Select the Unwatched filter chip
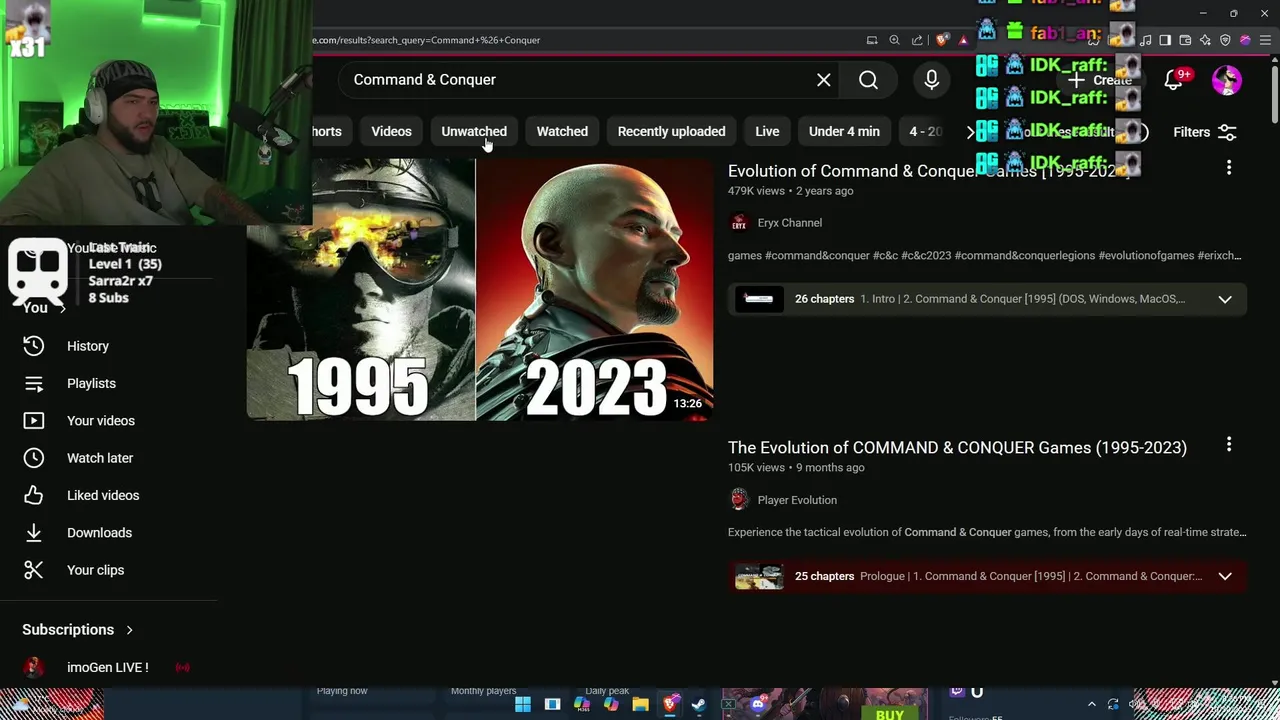1280x720 pixels. 474,132
